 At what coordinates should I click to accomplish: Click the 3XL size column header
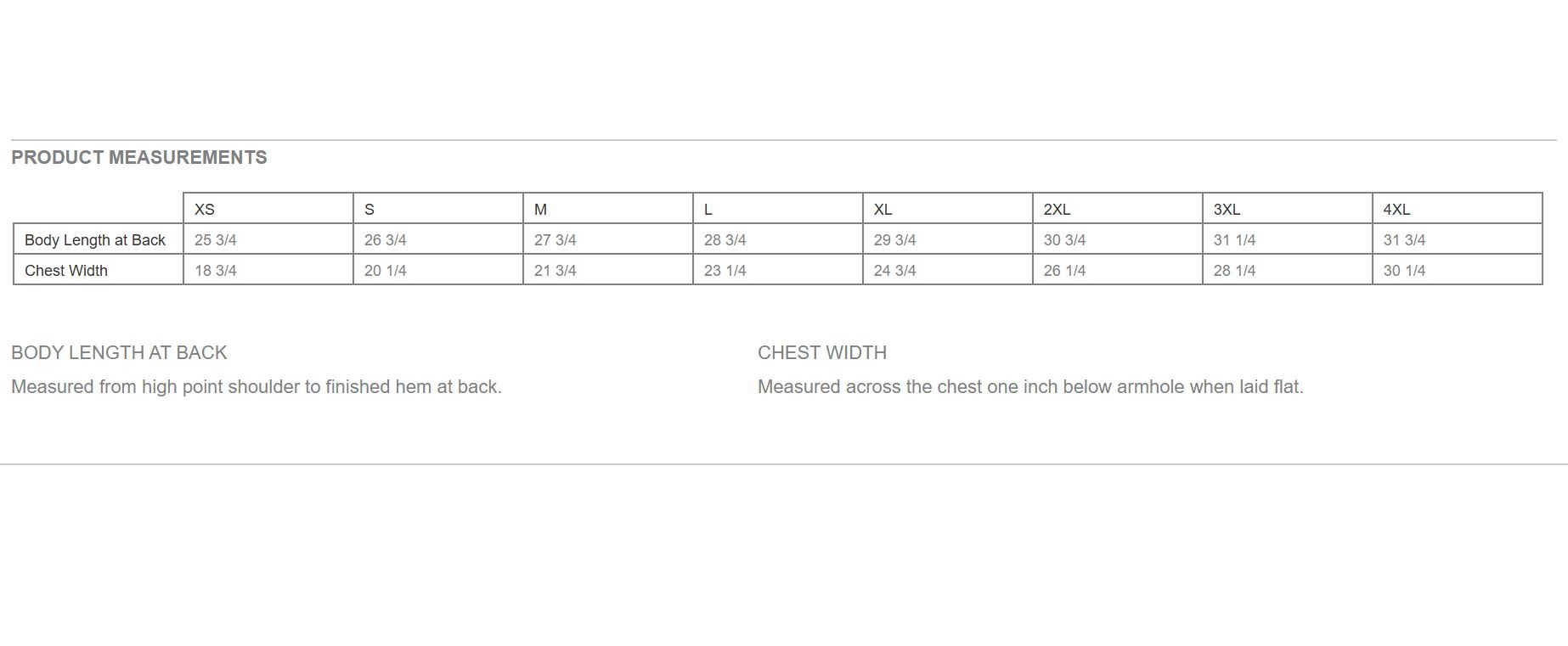1227,210
